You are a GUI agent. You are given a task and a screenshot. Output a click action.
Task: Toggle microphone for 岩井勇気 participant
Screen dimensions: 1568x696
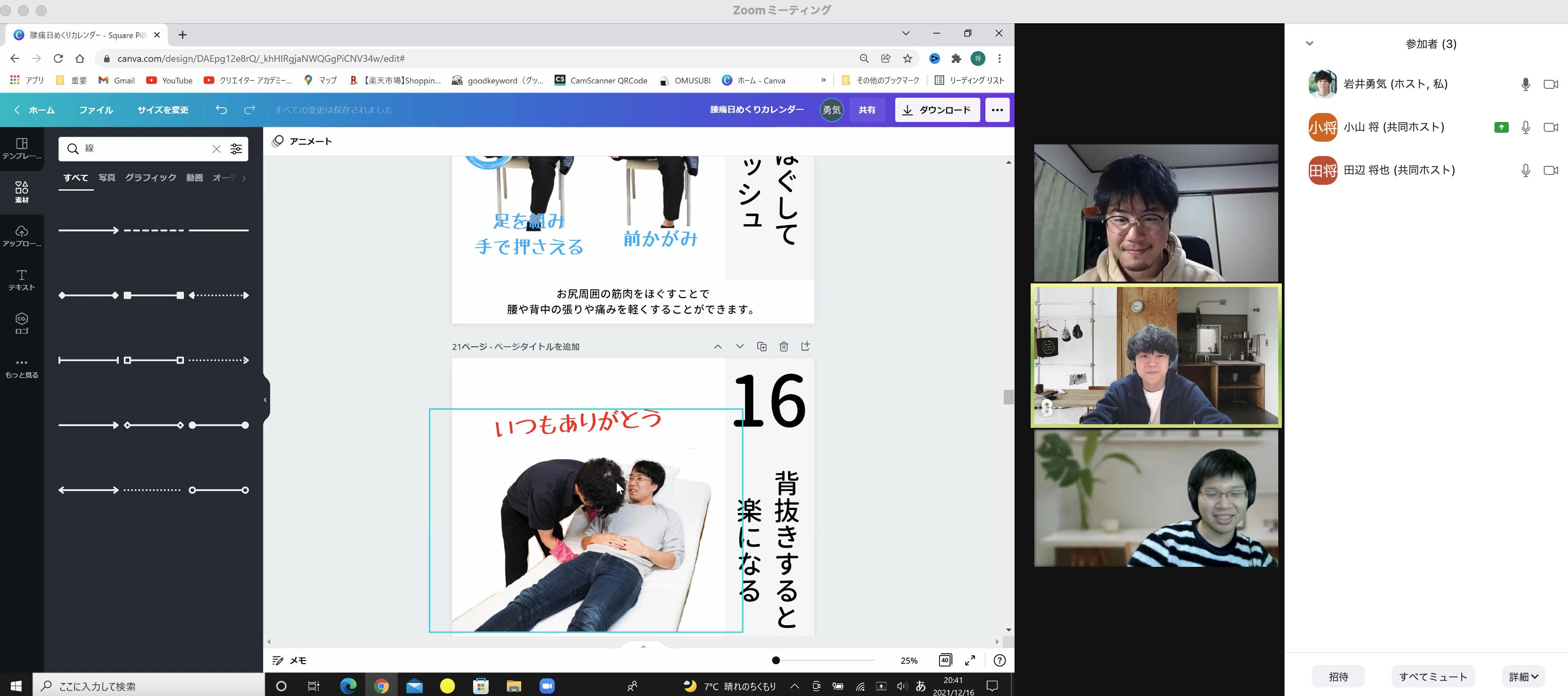pos(1525,84)
